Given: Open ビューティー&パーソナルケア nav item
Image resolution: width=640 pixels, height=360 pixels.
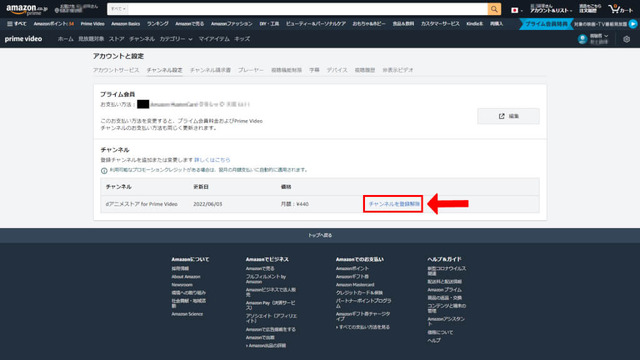Looking at the screenshot, I should [316, 24].
